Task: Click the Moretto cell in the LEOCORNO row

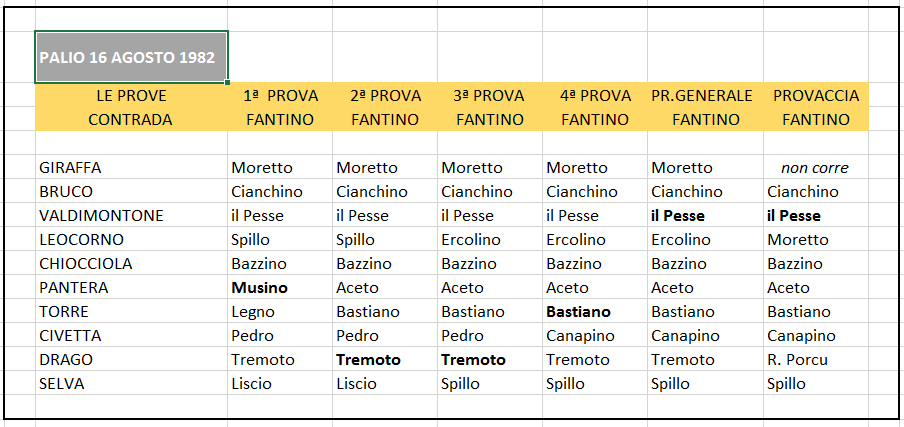Action: pyautogui.click(x=816, y=240)
